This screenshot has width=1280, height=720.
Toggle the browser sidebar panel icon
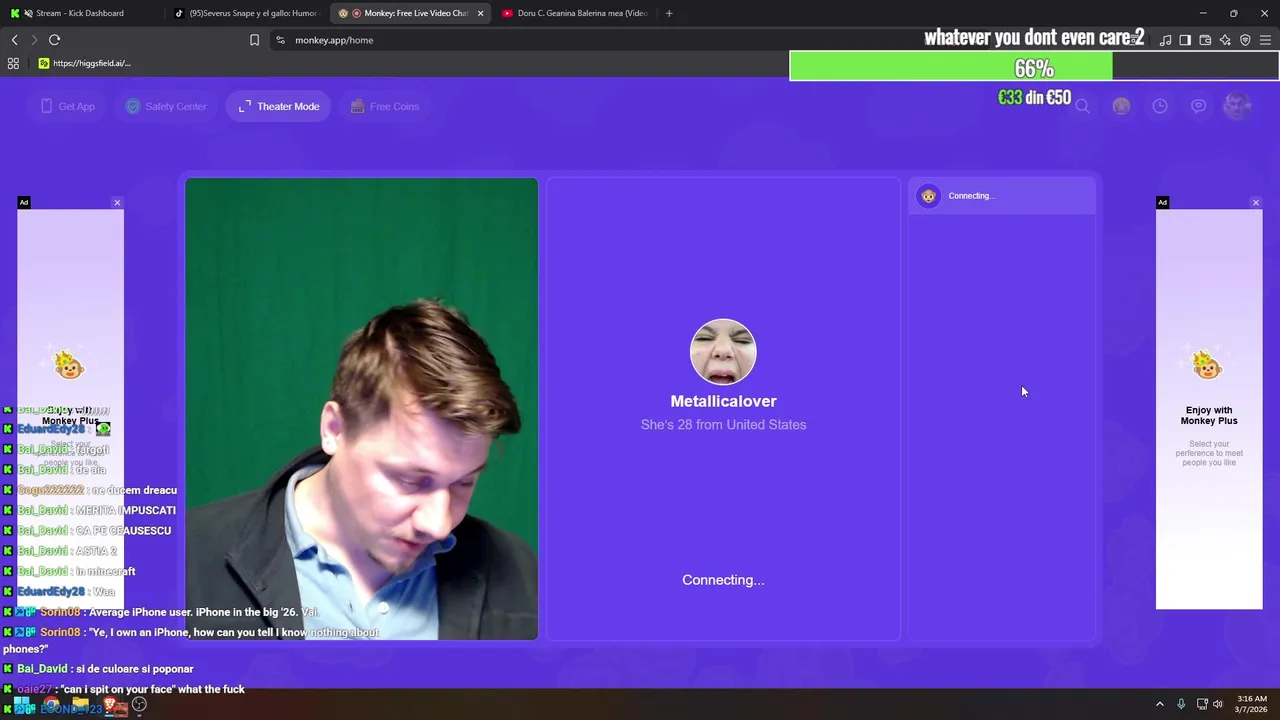pos(1185,40)
